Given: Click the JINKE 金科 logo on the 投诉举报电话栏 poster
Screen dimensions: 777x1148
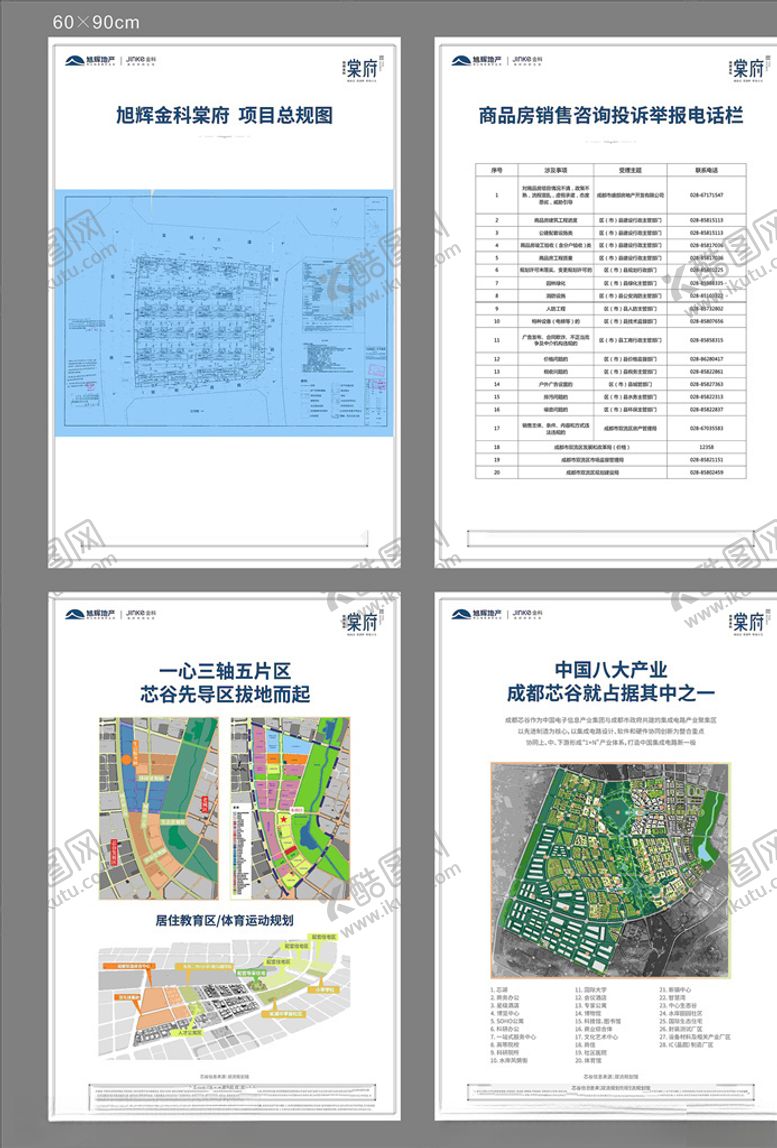Looking at the screenshot, I should pyautogui.click(x=528, y=61).
